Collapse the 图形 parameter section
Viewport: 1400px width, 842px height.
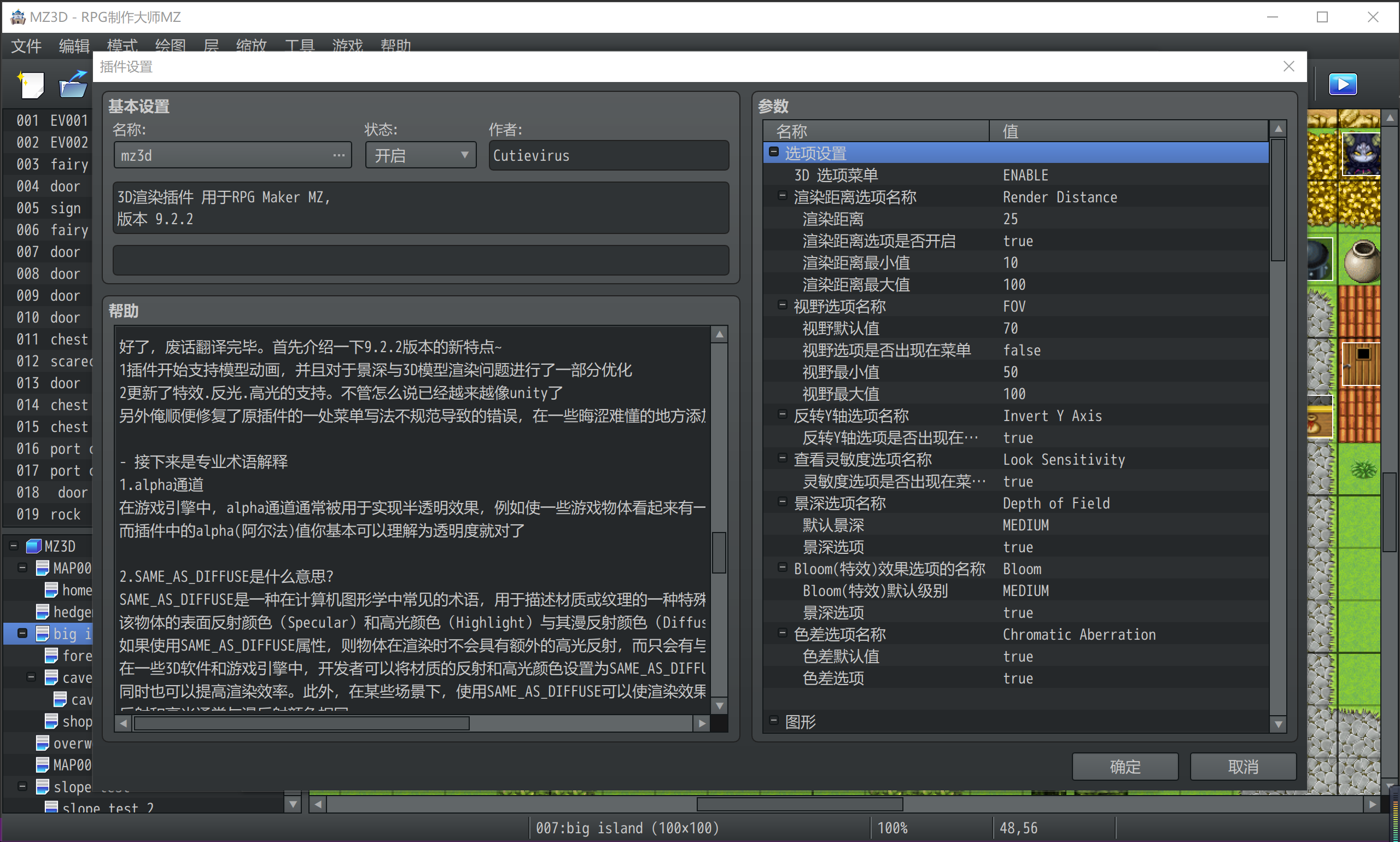773,721
